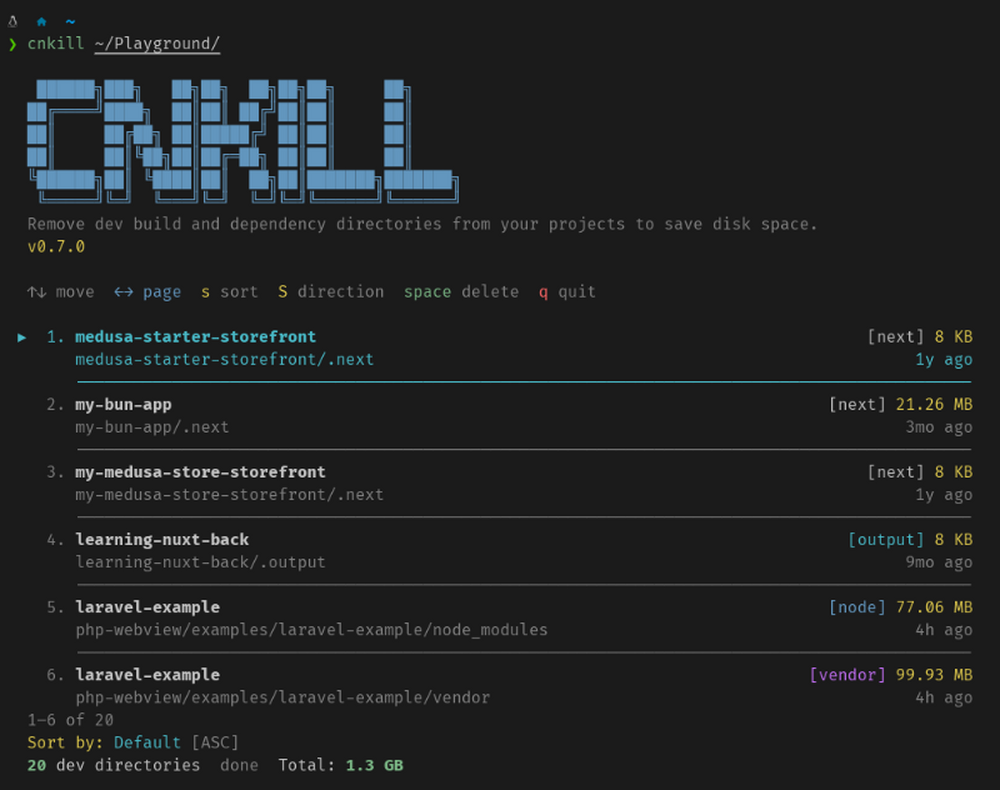
Task: Click the home icon in prompt
Action: (41, 20)
